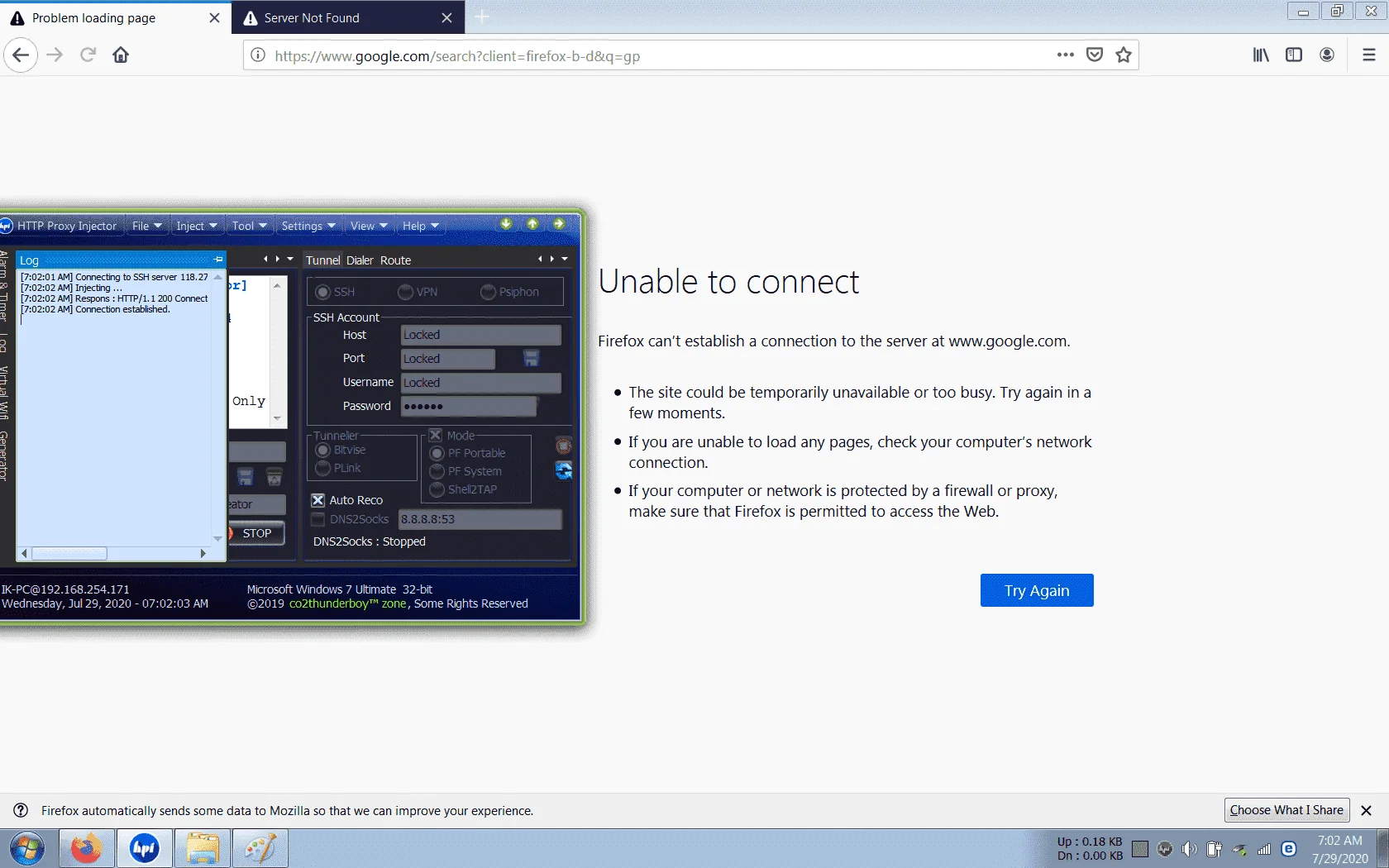1389x868 pixels.
Task: Click the green up-arrow icon in Injector title bar
Action: click(x=532, y=224)
